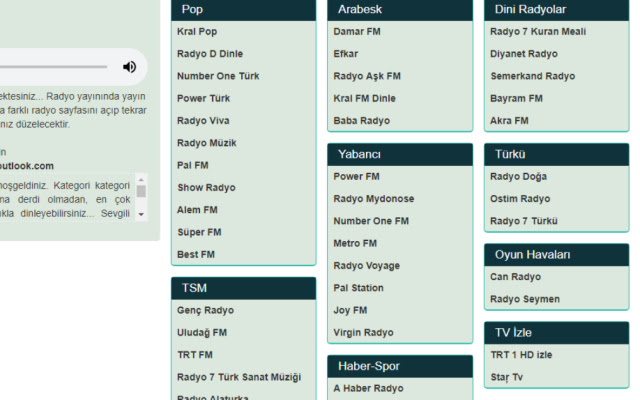Open Radyo 7 Türk Sanat Müziği
This screenshot has height=400, width=640.
pos(239,377)
